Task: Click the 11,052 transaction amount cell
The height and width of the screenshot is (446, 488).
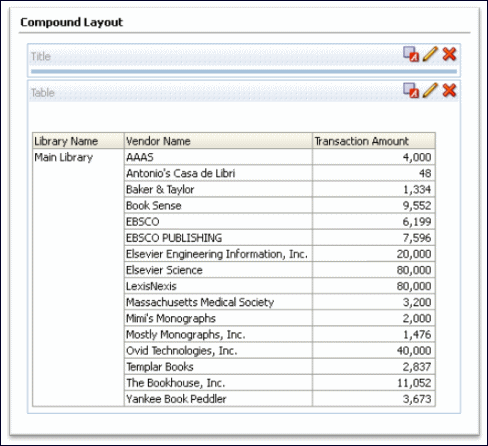Action: click(x=374, y=383)
